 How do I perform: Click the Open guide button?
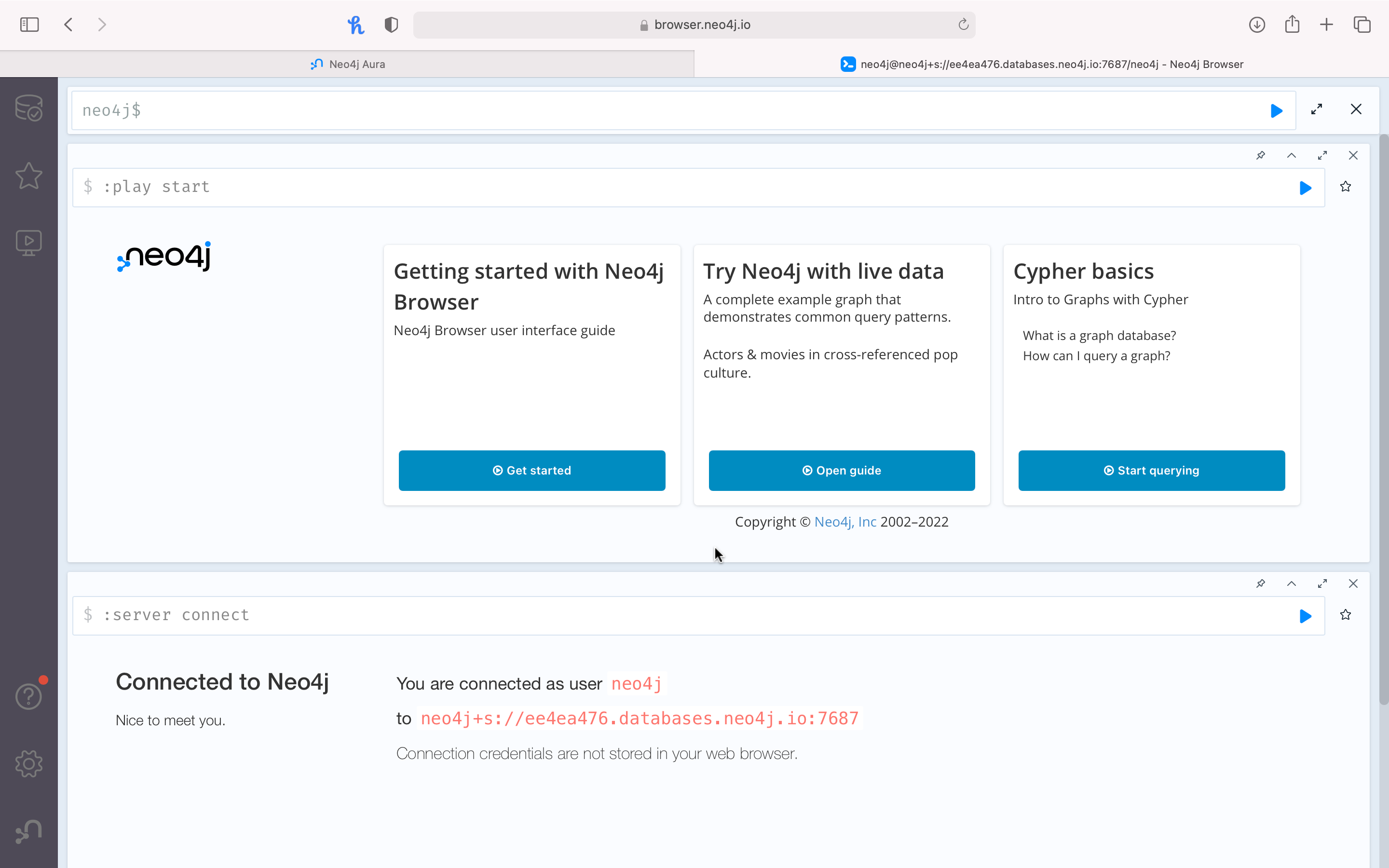842,470
